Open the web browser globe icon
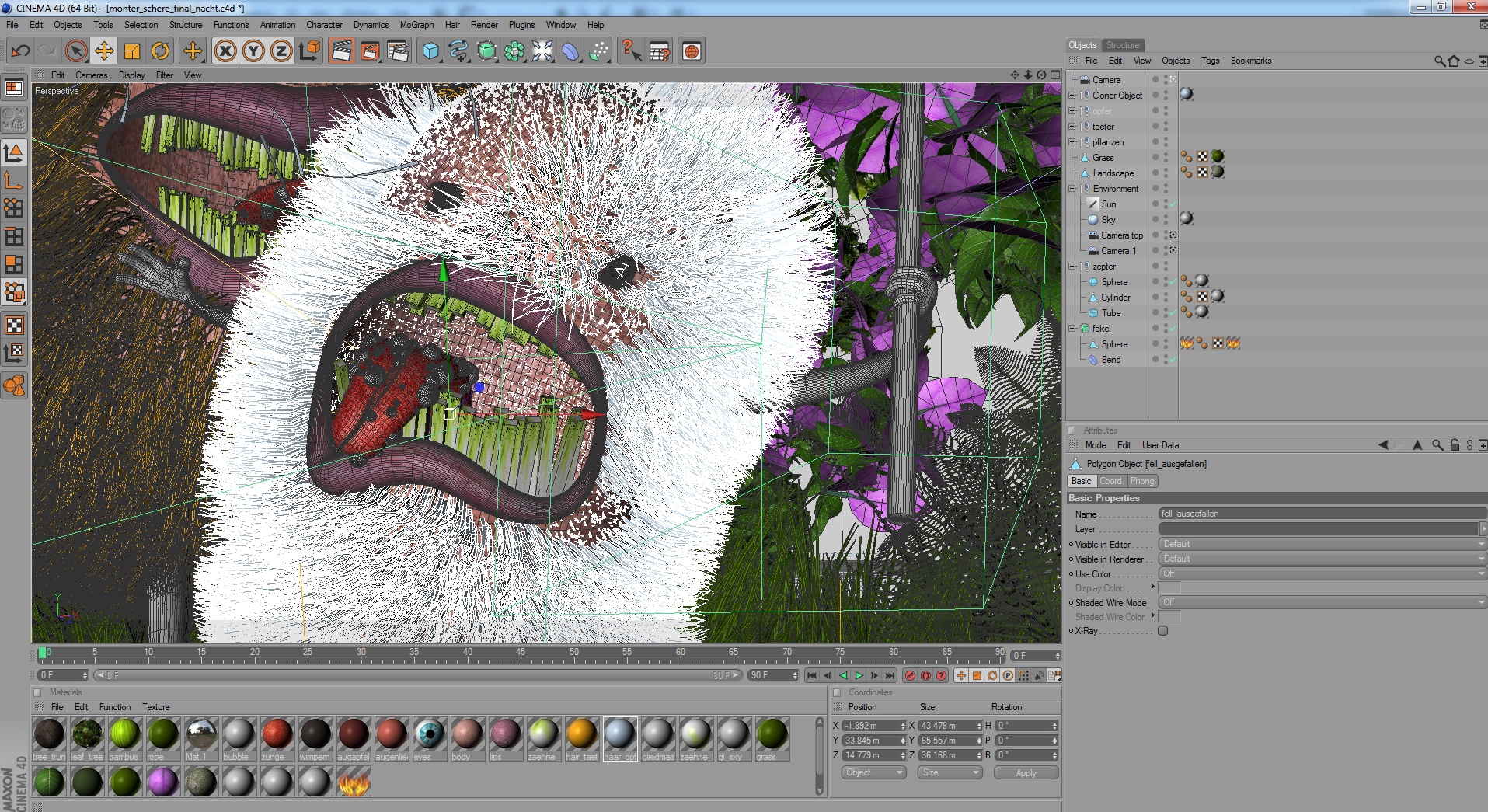 pos(692,51)
